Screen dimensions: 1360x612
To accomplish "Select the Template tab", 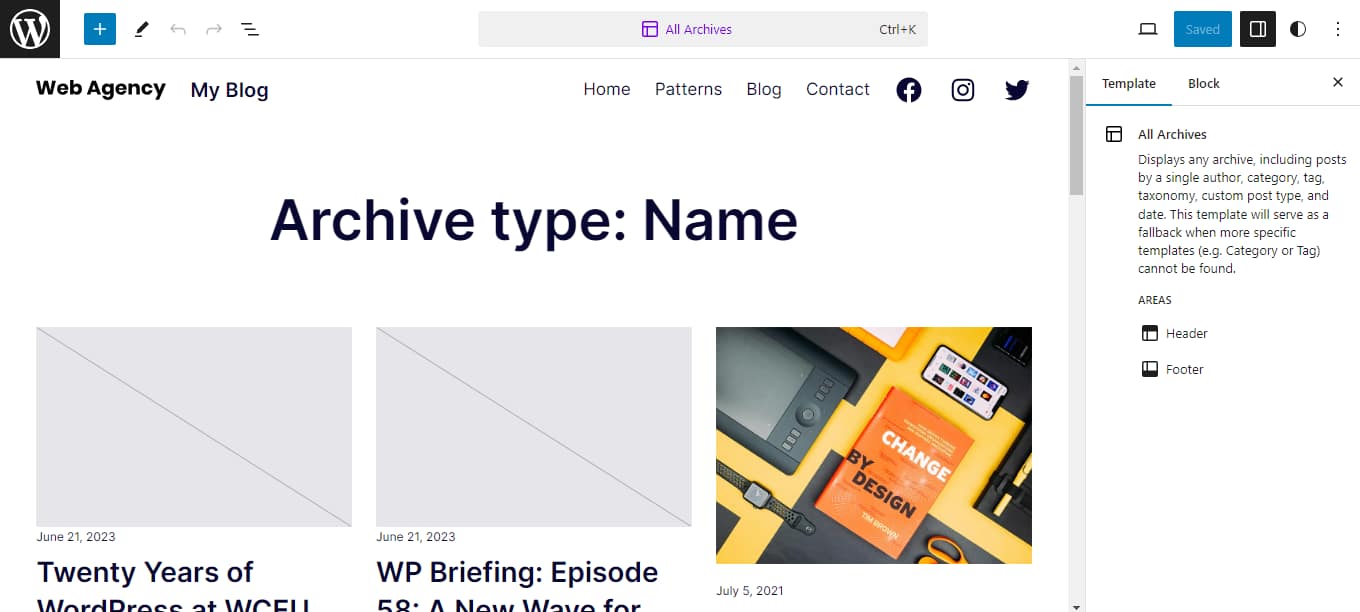I will pyautogui.click(x=1128, y=83).
